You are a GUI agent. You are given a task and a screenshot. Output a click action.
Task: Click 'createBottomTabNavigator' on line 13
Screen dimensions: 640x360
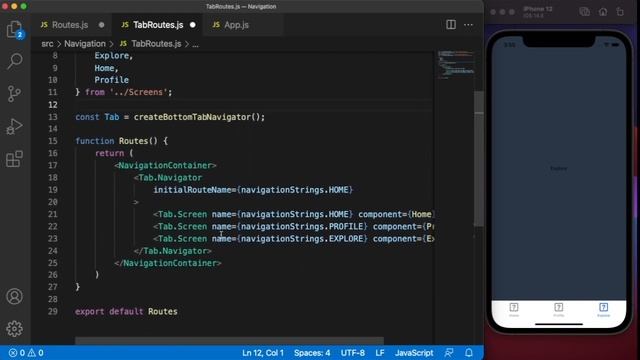[192, 117]
